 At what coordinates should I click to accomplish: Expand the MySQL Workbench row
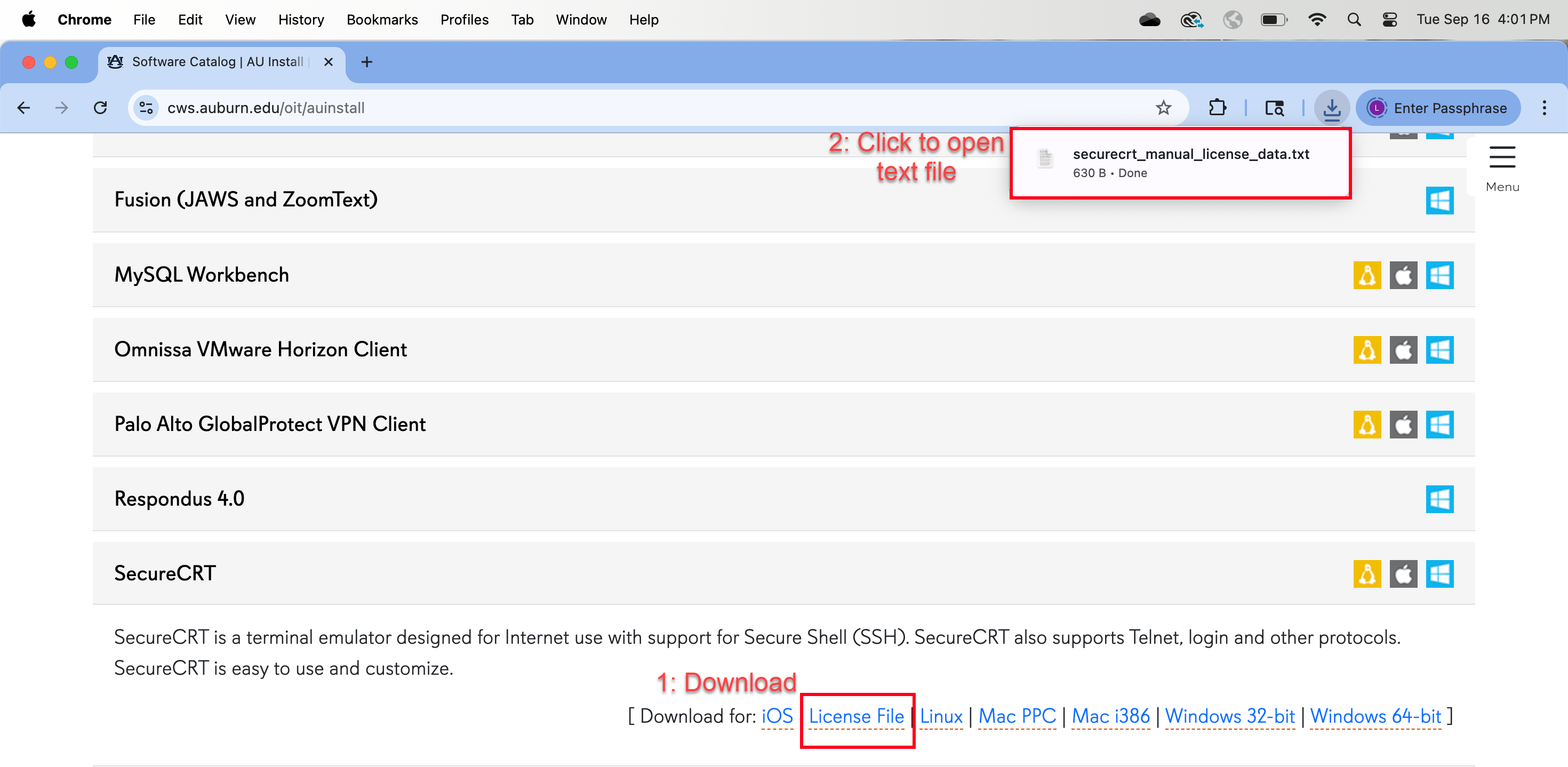coord(783,275)
